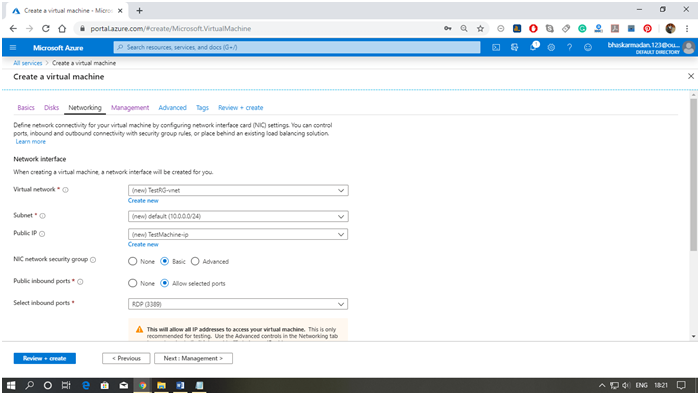Open the Azure portal hamburger menu
The width and height of the screenshot is (700, 395).
click(x=13, y=47)
